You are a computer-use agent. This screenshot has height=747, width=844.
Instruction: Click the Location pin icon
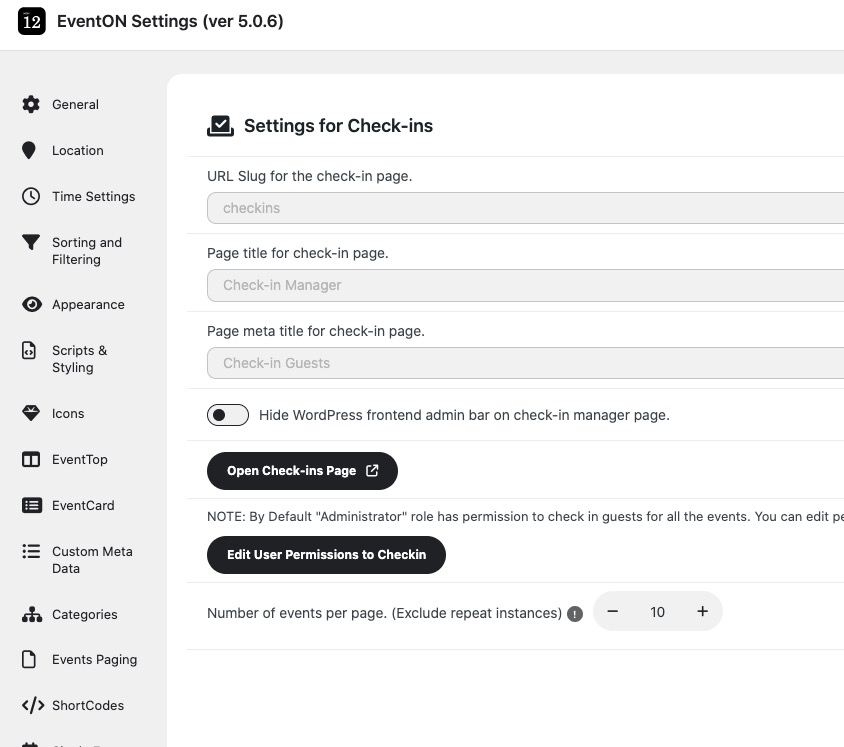[x=31, y=150]
